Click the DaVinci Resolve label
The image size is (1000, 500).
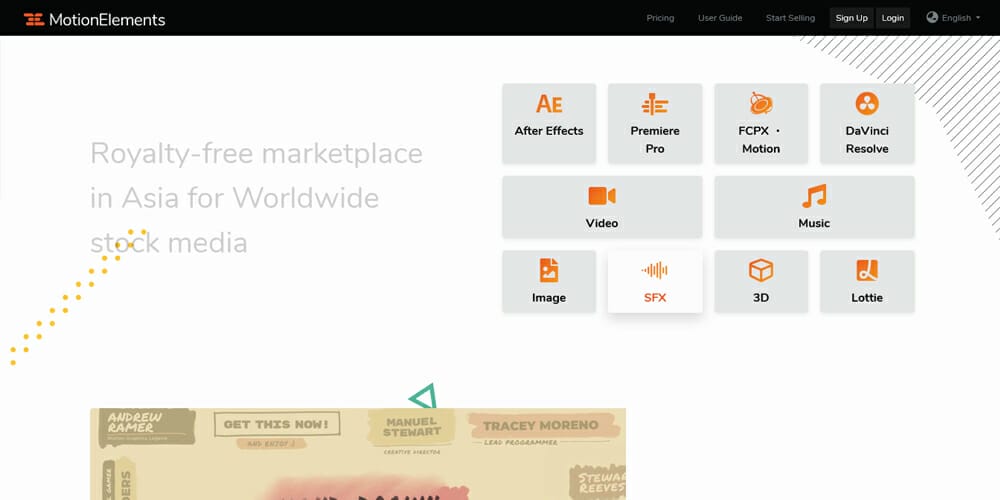(x=867, y=140)
